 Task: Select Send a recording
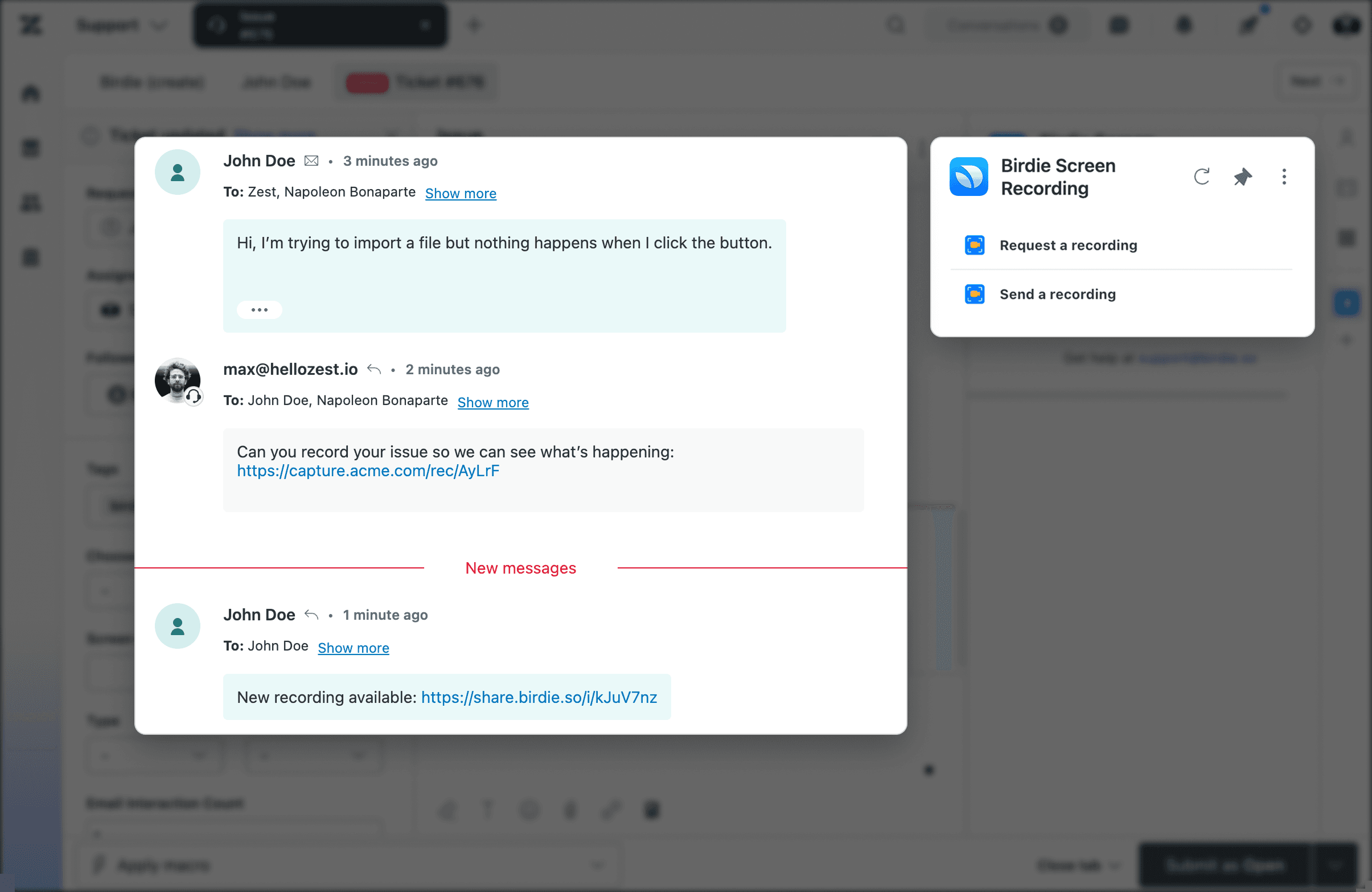tap(1122, 294)
